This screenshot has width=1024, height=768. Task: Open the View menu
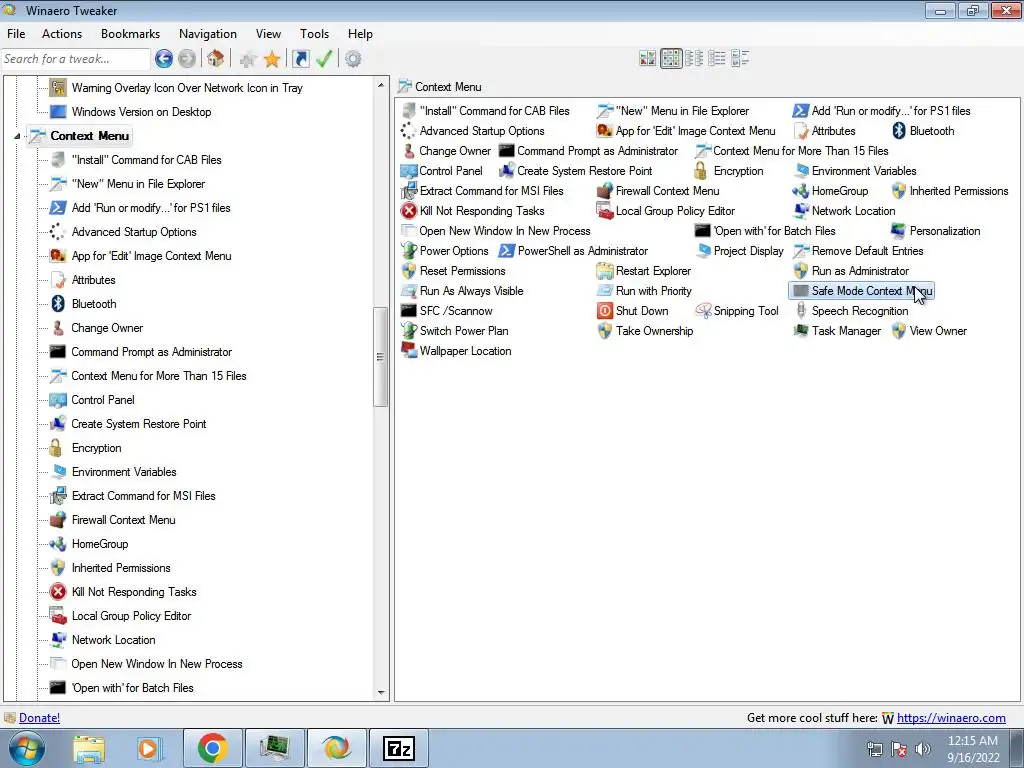pos(268,34)
